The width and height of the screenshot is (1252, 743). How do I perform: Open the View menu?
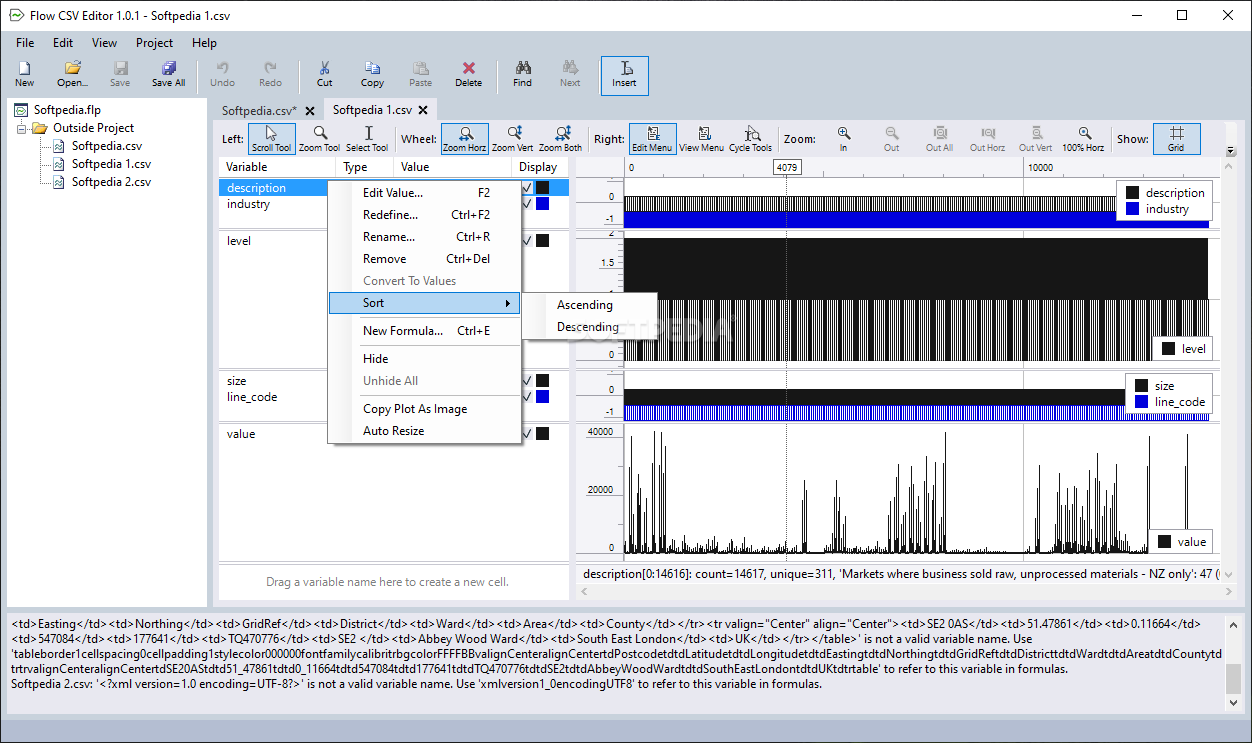104,43
